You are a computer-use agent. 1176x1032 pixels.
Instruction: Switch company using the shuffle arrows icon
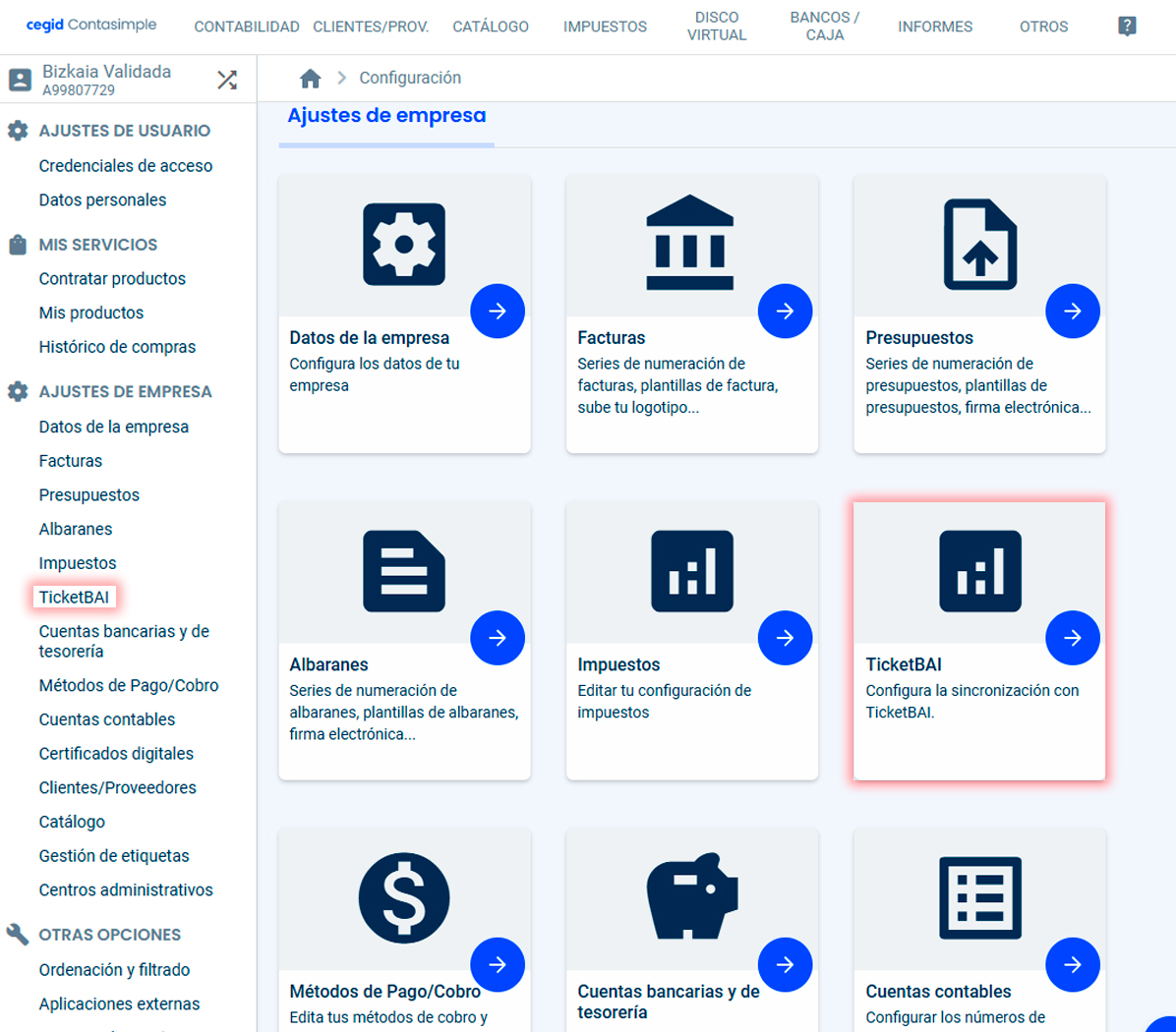click(x=227, y=80)
